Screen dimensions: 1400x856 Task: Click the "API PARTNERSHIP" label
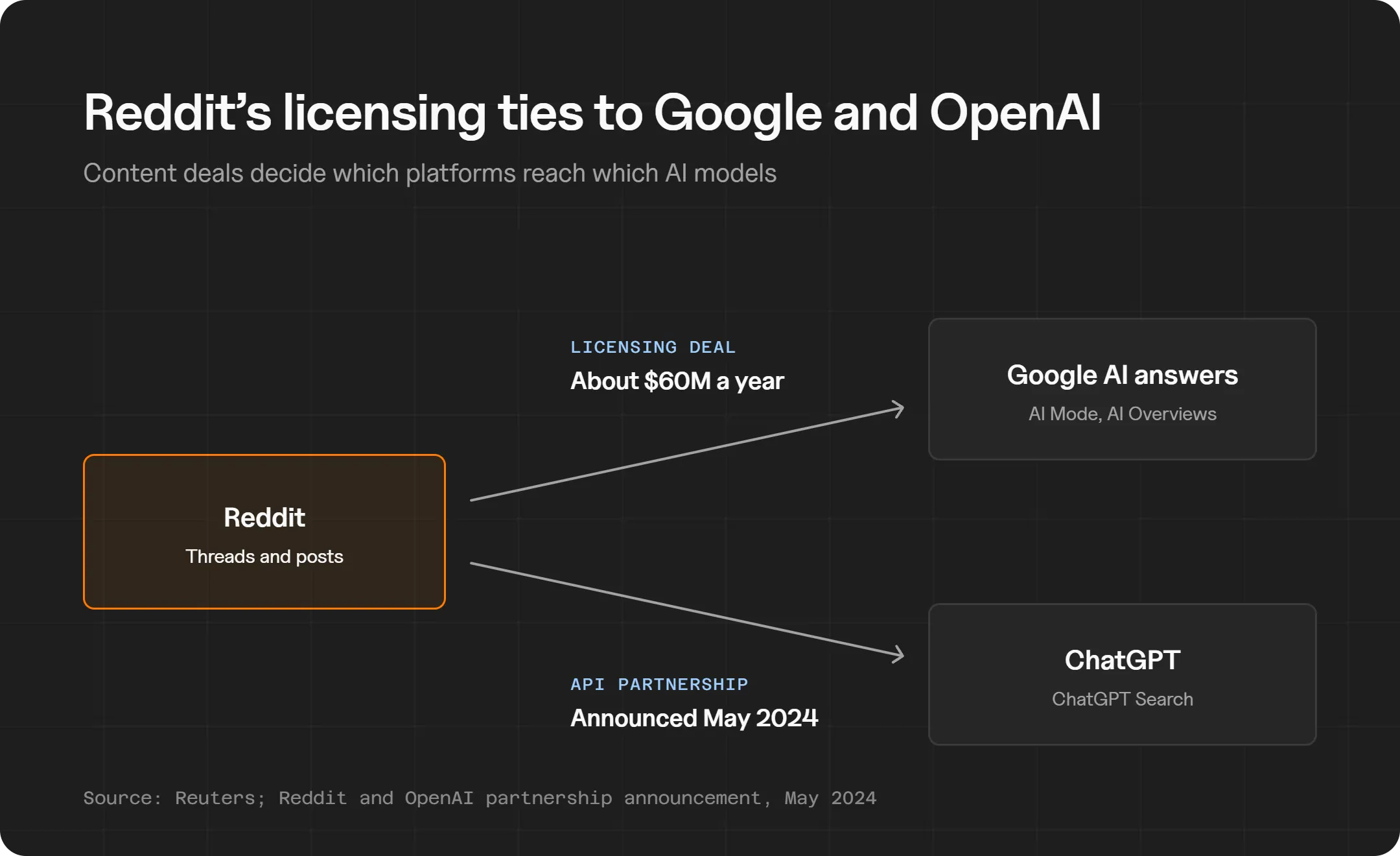659,684
